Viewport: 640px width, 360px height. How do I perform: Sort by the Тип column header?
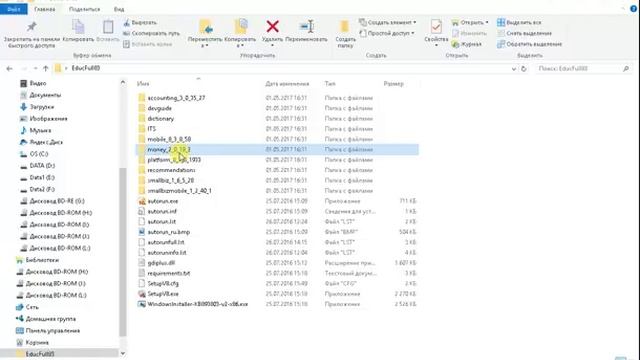click(x=330, y=84)
